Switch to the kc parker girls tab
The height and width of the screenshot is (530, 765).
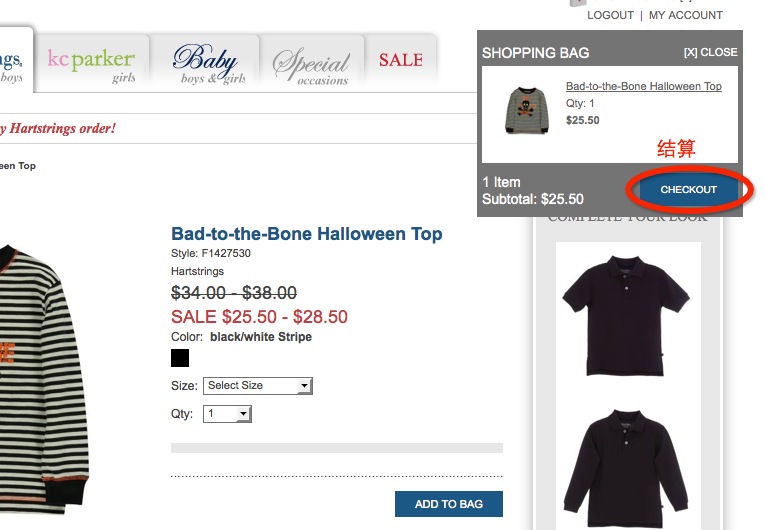pyautogui.click(x=92, y=63)
